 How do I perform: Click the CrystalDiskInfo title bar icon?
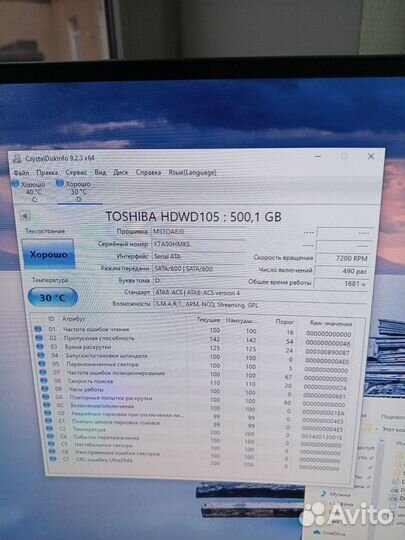17,158
